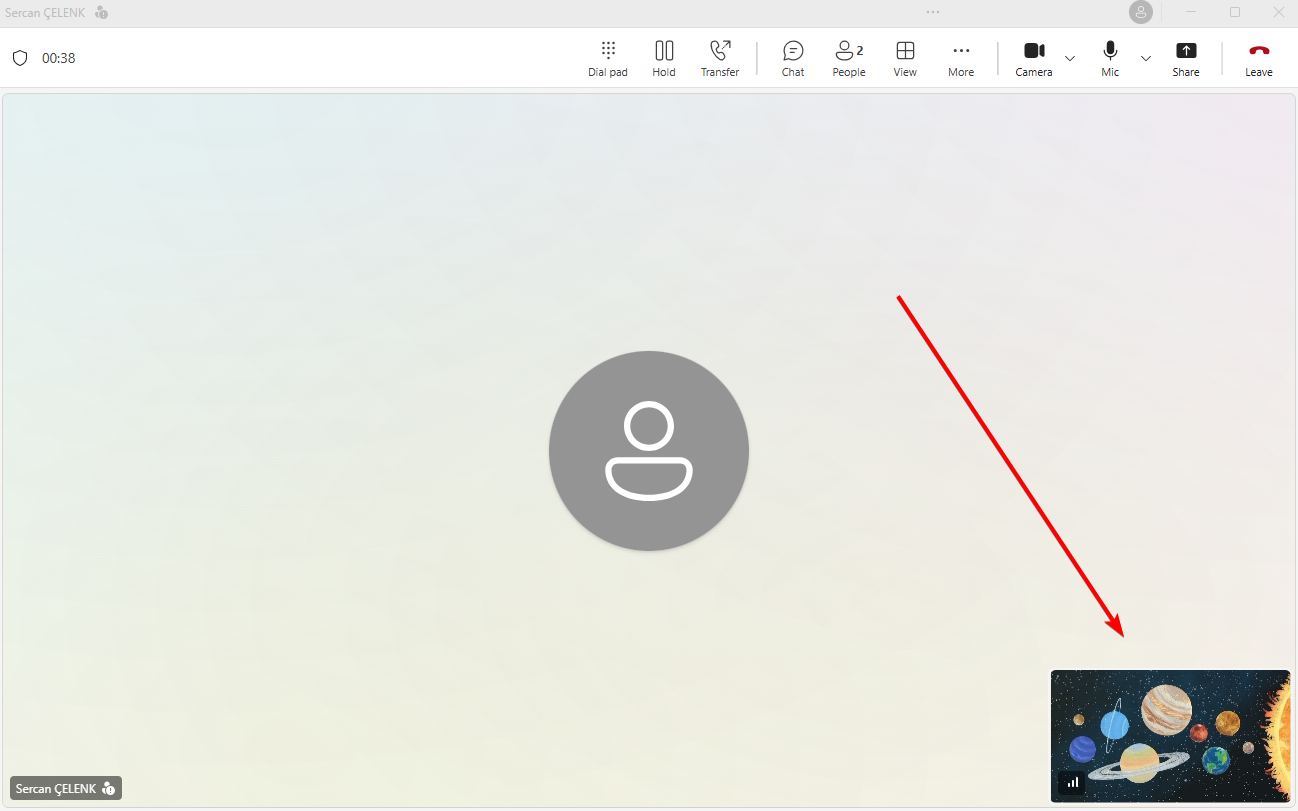This screenshot has height=811, width=1298.
Task: Mute the Mic
Action: 1110,58
